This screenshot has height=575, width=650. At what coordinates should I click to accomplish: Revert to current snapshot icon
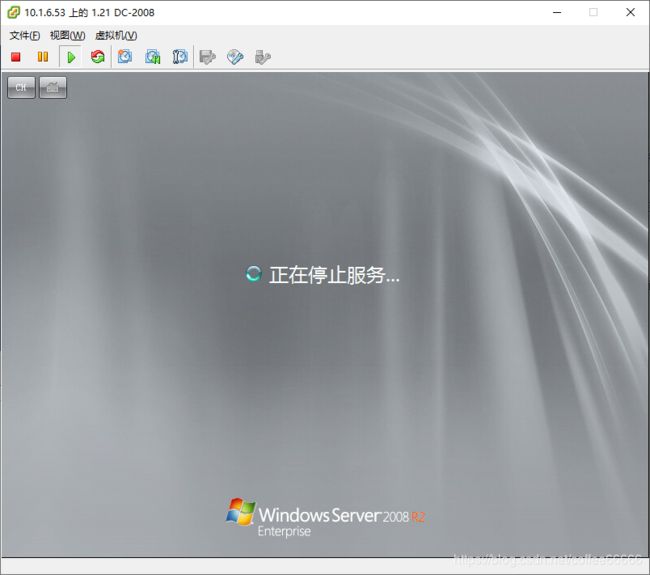click(153, 57)
